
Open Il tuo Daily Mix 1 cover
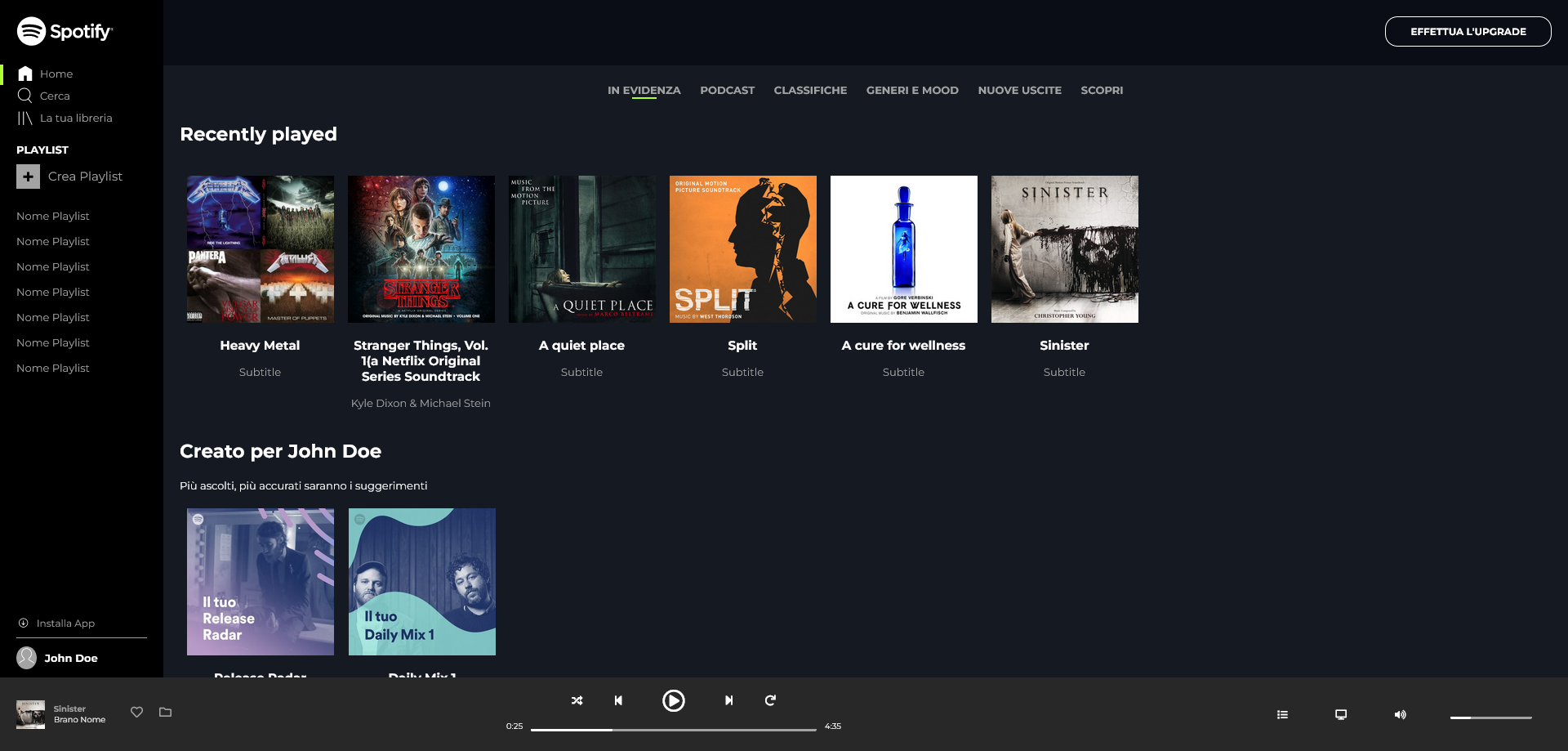[x=422, y=582]
